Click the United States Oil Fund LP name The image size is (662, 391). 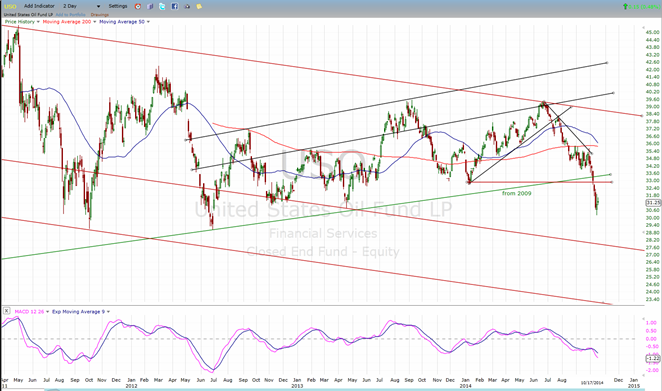pyautogui.click(x=28, y=15)
